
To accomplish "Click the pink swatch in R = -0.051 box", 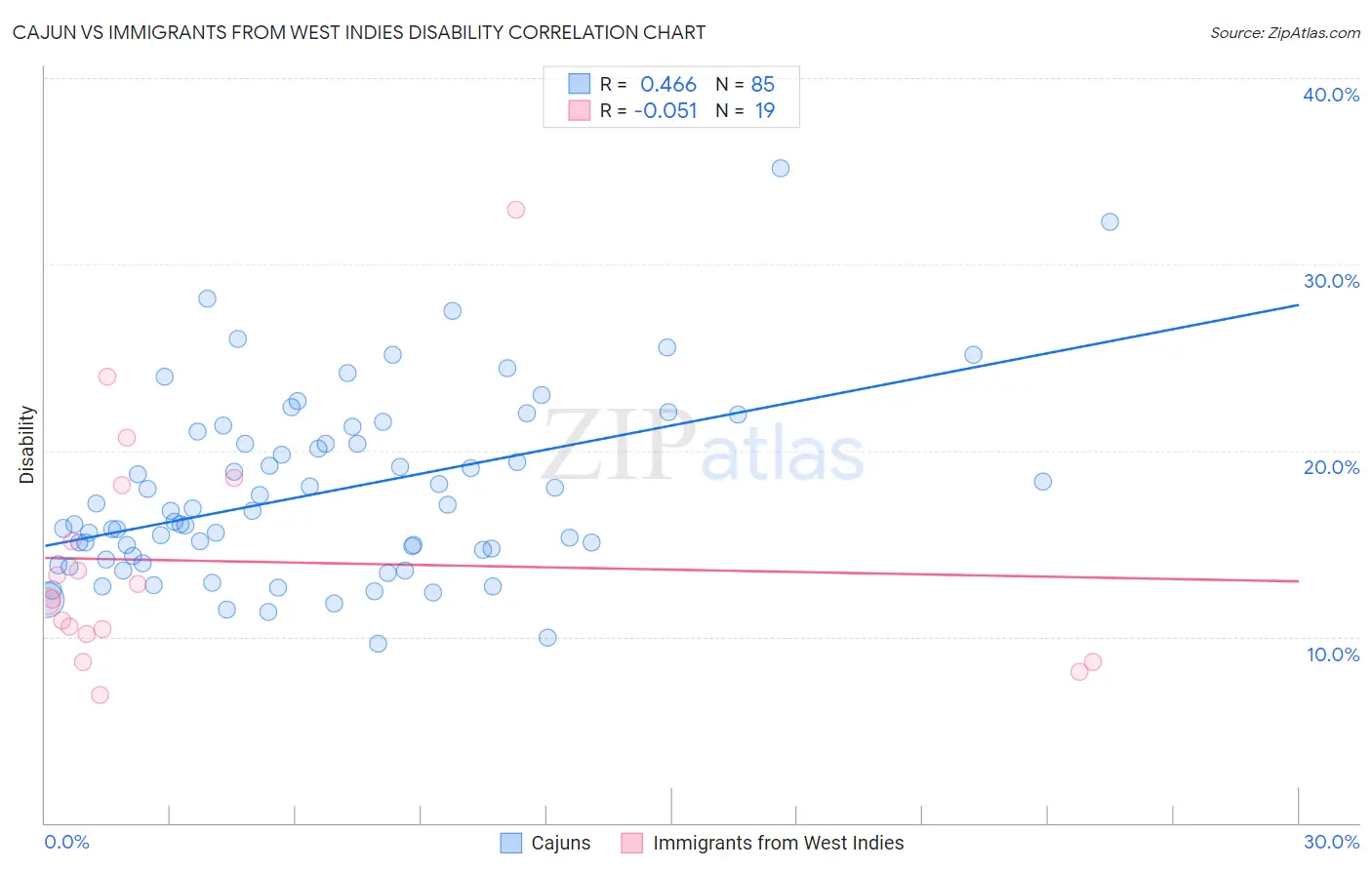I will (580, 110).
